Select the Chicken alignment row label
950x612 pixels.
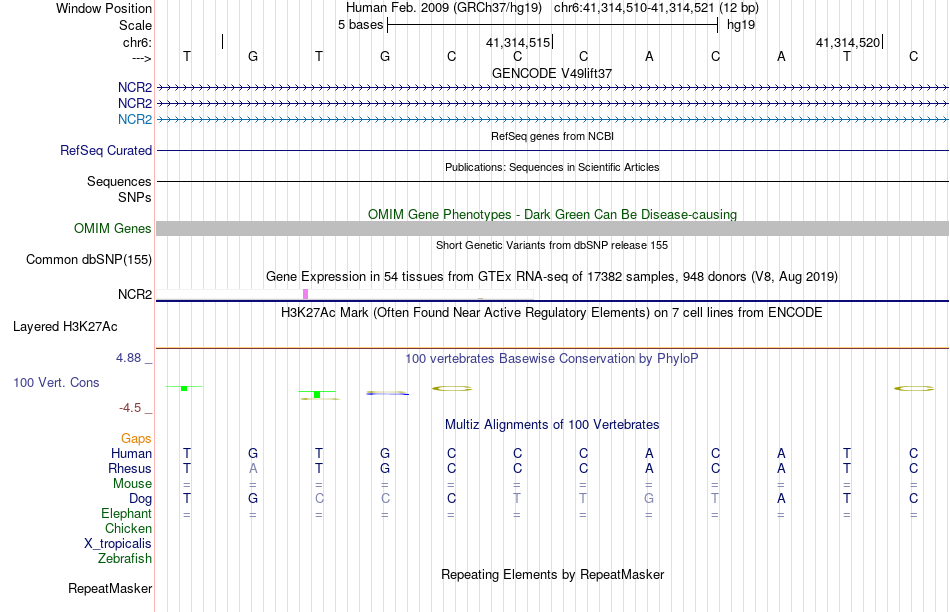coord(129,528)
